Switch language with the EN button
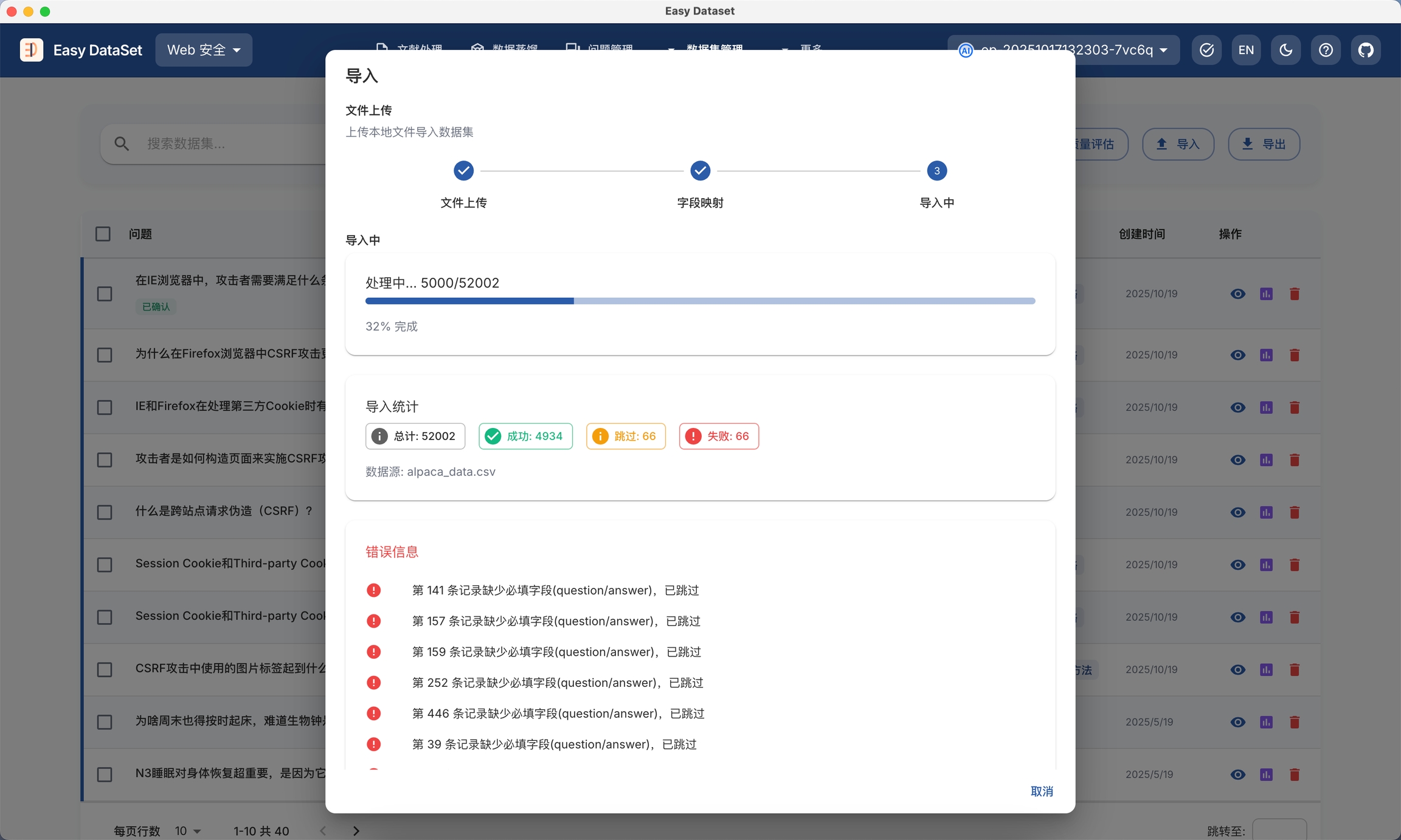The width and height of the screenshot is (1401, 840). coord(1246,50)
